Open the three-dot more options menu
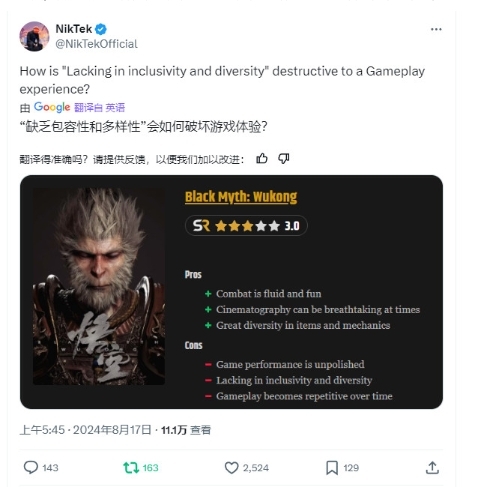Viewport: 479px width, 487px height. point(436,29)
